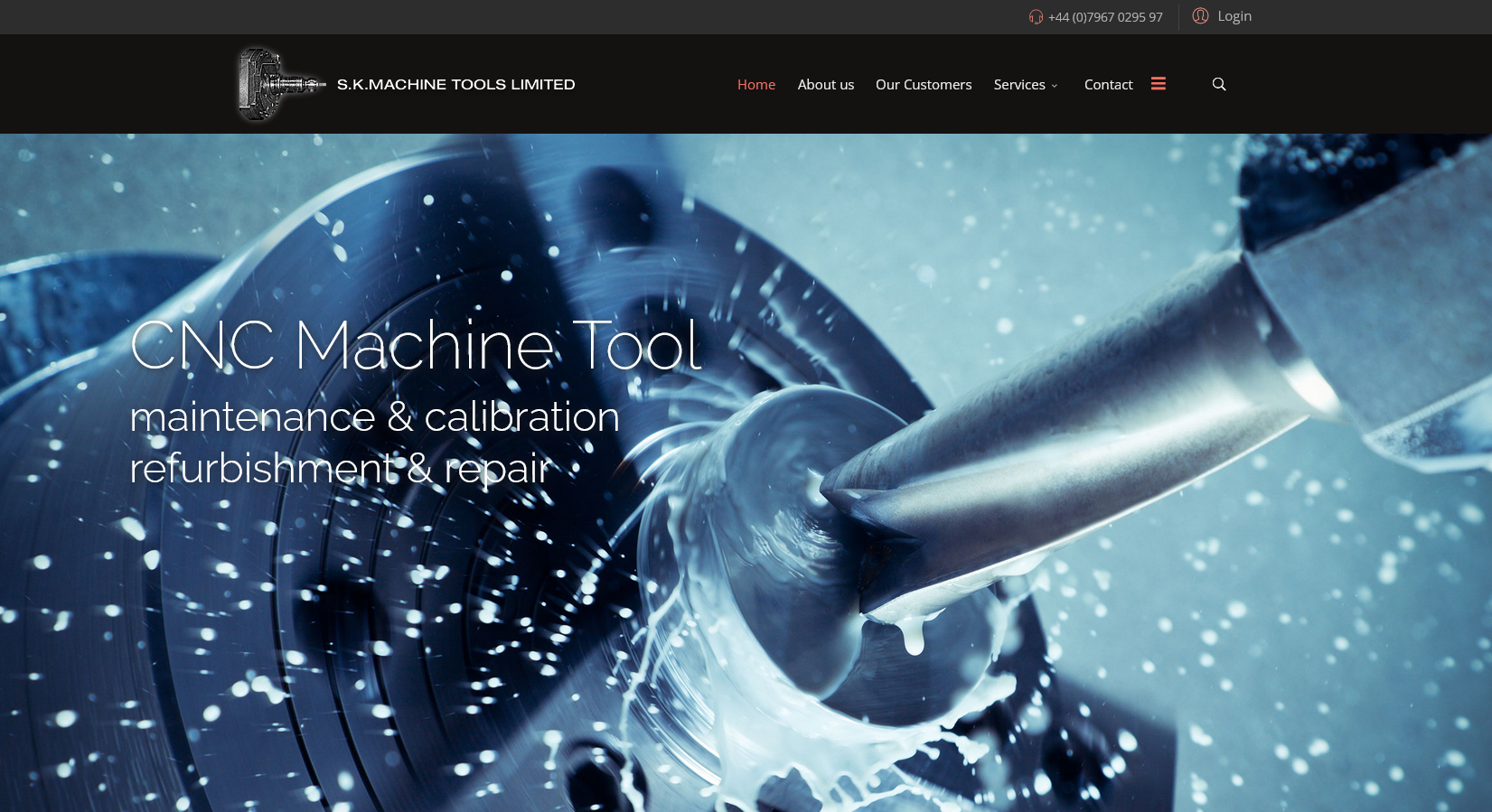Click the headset phone icon
1492x812 pixels.
(1036, 17)
